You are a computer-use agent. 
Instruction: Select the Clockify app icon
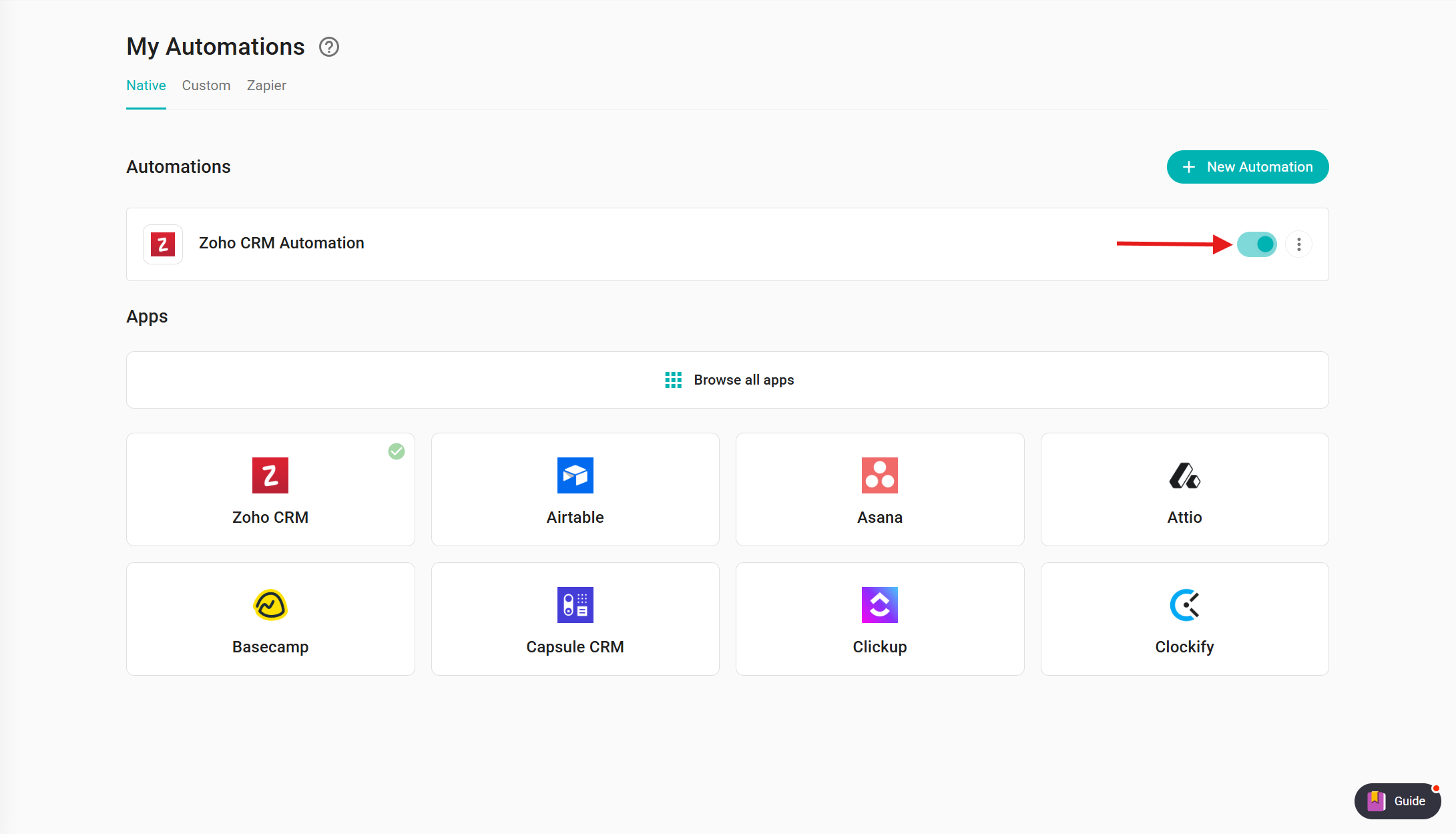(x=1184, y=605)
